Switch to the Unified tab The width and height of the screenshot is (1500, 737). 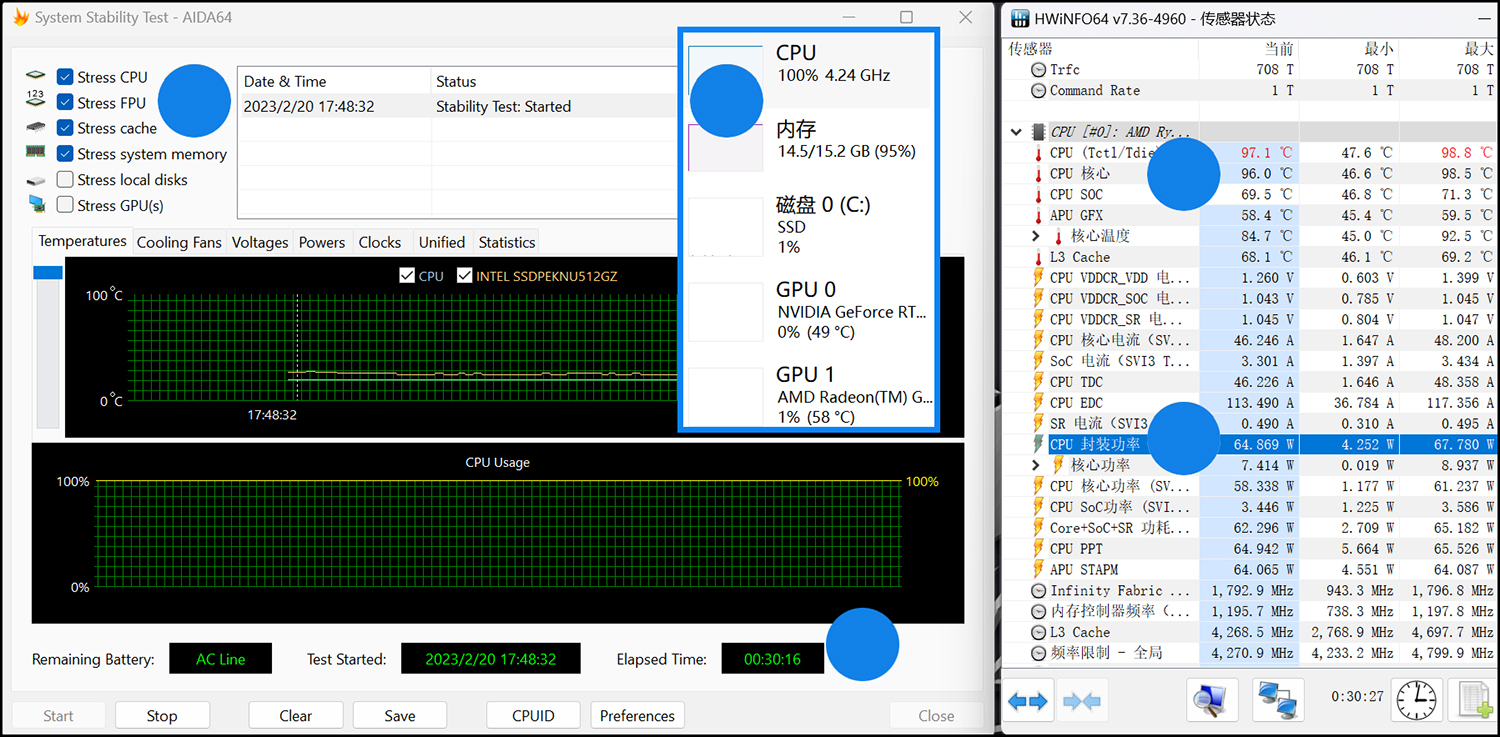coord(442,242)
